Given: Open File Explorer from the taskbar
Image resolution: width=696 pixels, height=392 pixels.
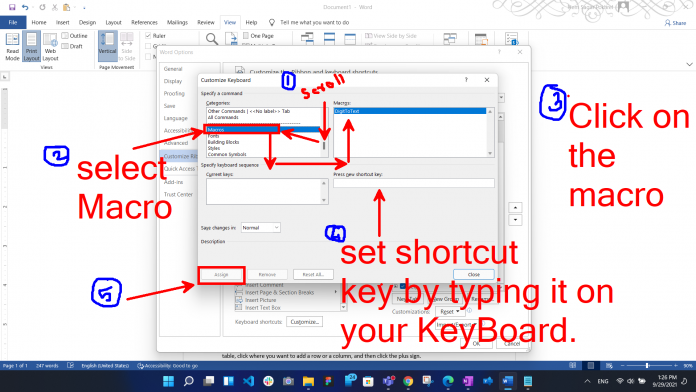Looking at the screenshot, I should [308, 381].
